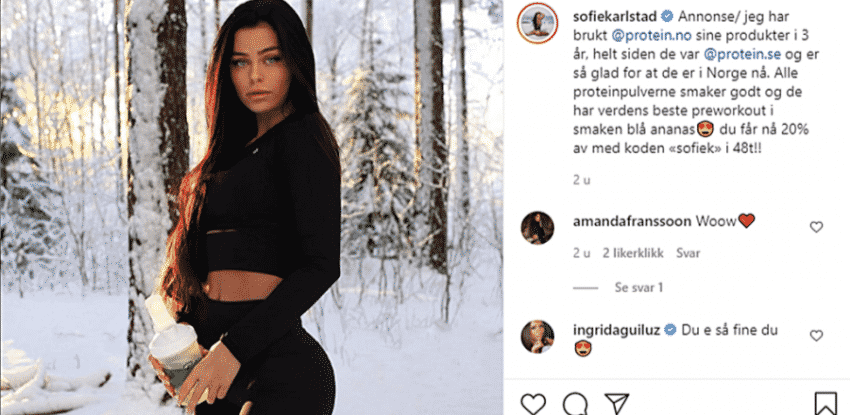The width and height of the screenshot is (850, 415).
Task: Like the post with the heart icon
Action: point(533,404)
